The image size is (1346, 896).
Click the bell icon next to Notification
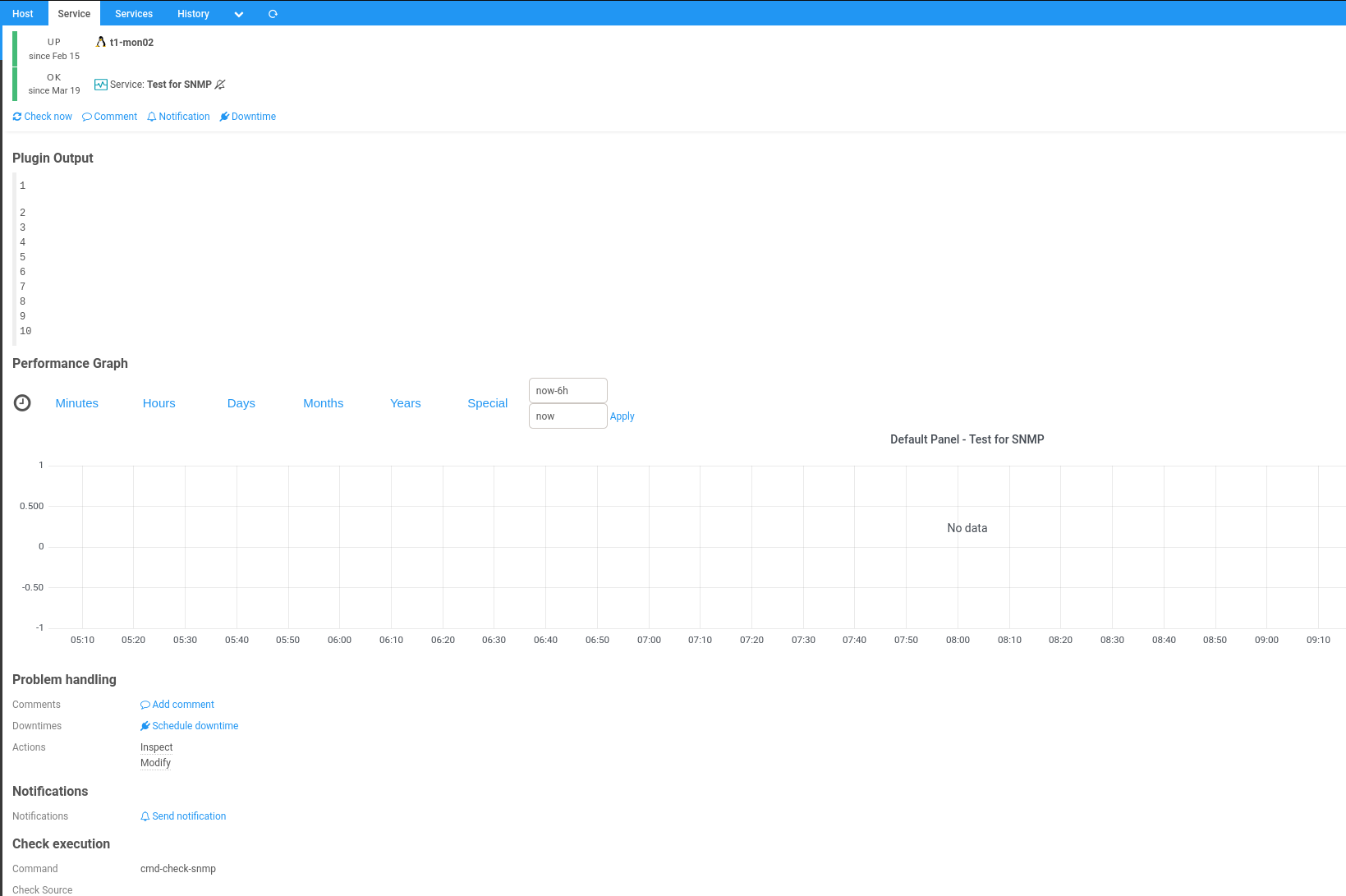150,116
